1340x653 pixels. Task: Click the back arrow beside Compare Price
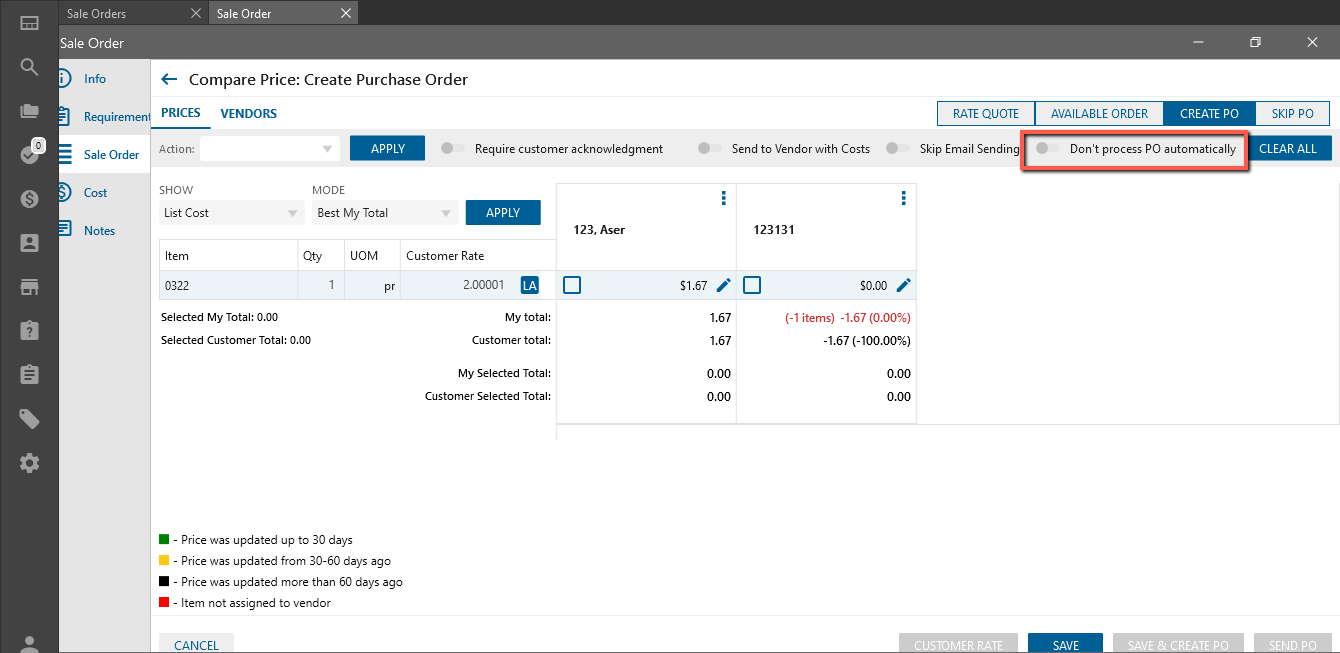pos(169,80)
